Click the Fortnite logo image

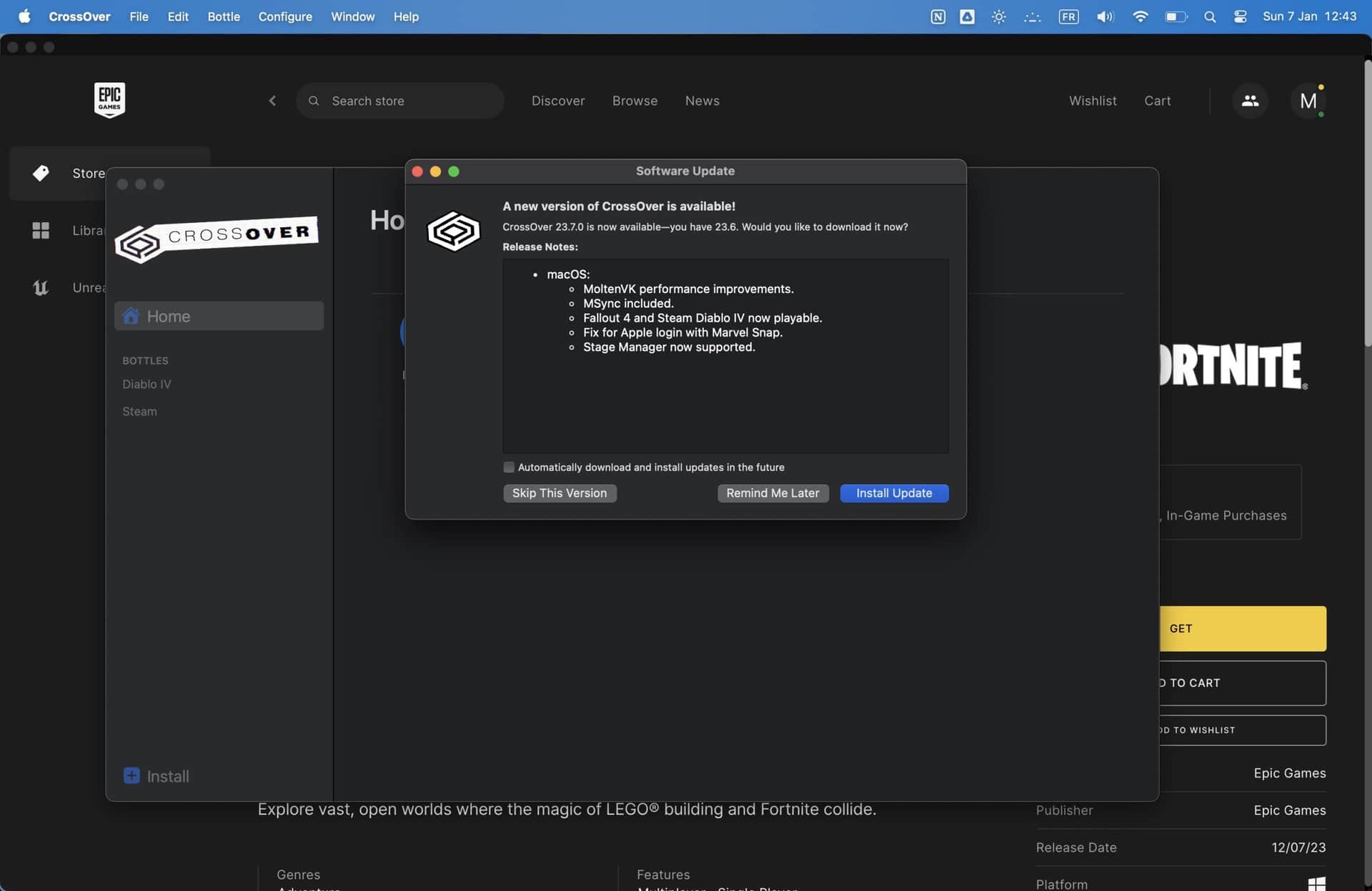(x=1233, y=365)
